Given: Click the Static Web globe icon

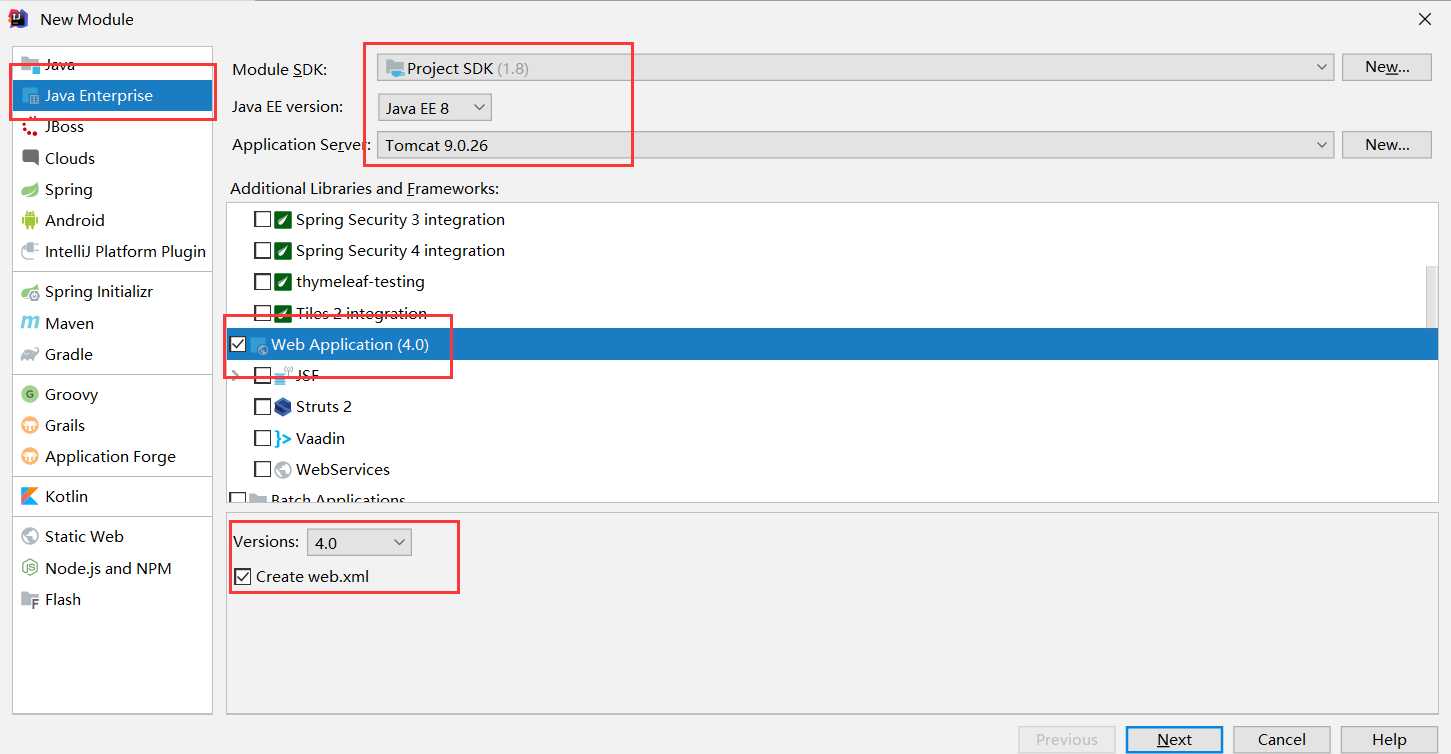Looking at the screenshot, I should [30, 537].
